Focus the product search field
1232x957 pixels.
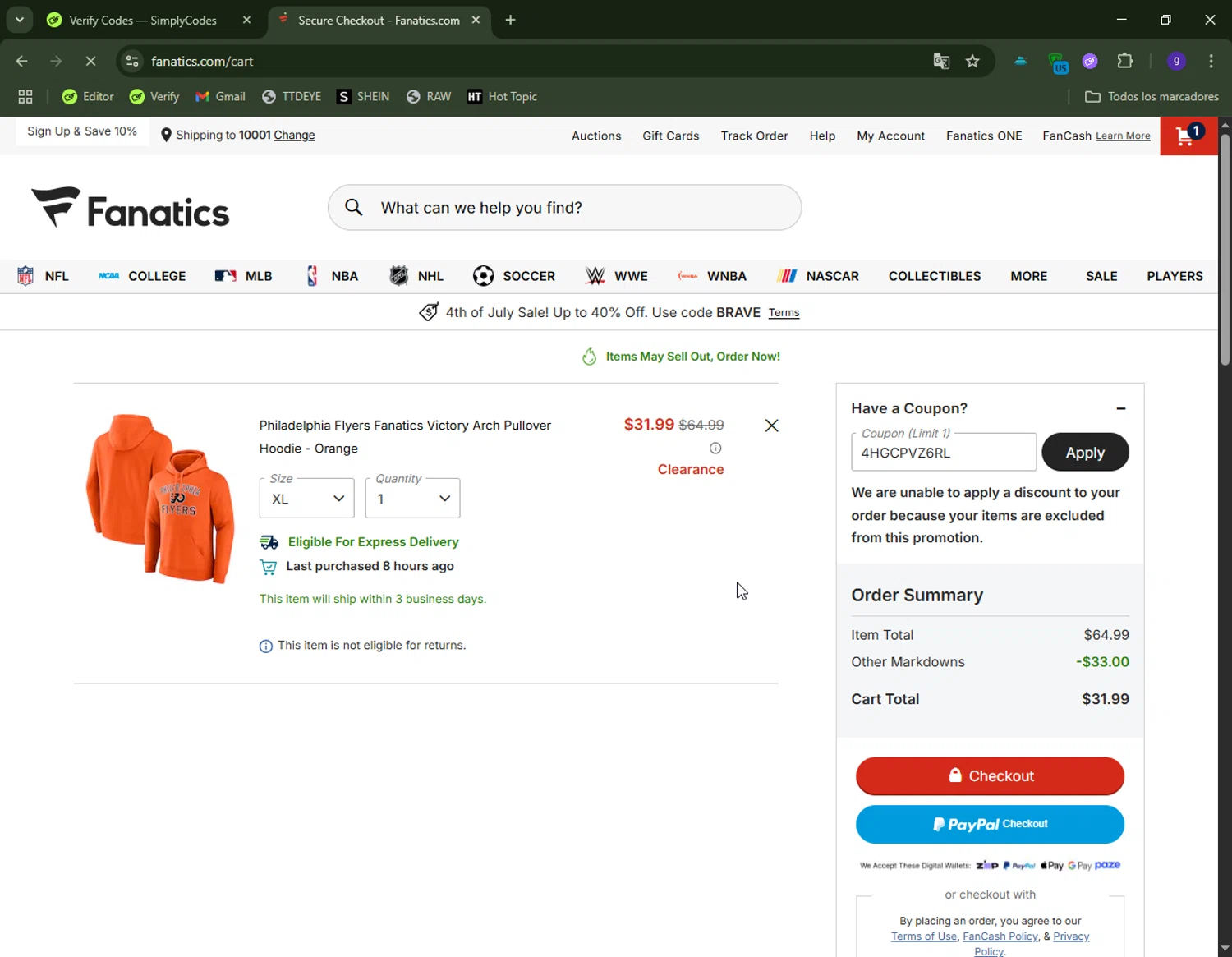(x=564, y=207)
